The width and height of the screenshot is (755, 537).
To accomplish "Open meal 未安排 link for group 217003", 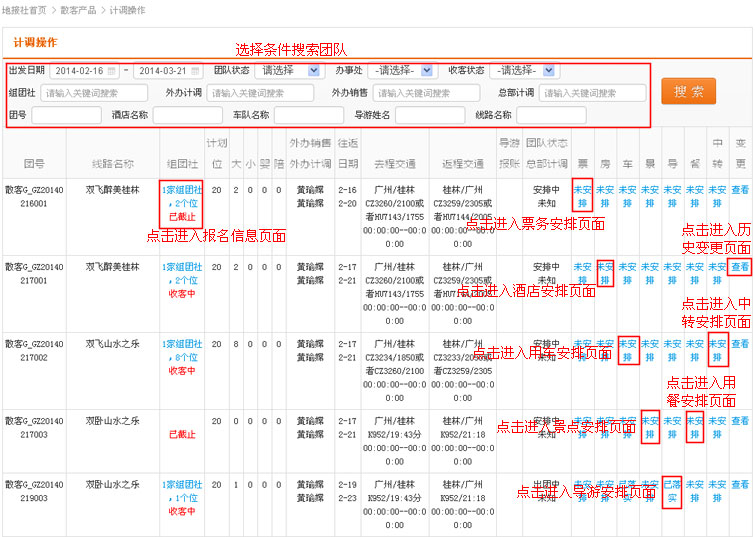I will click(695, 427).
